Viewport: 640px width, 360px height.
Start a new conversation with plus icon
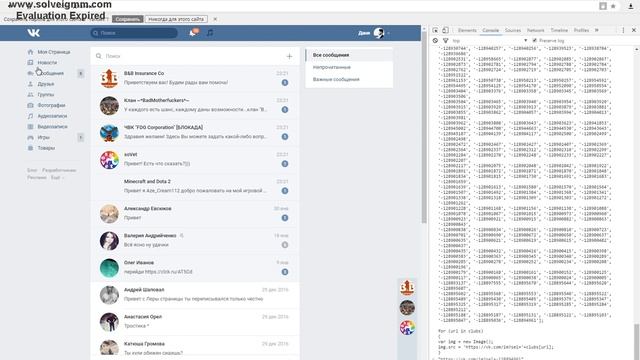point(289,56)
